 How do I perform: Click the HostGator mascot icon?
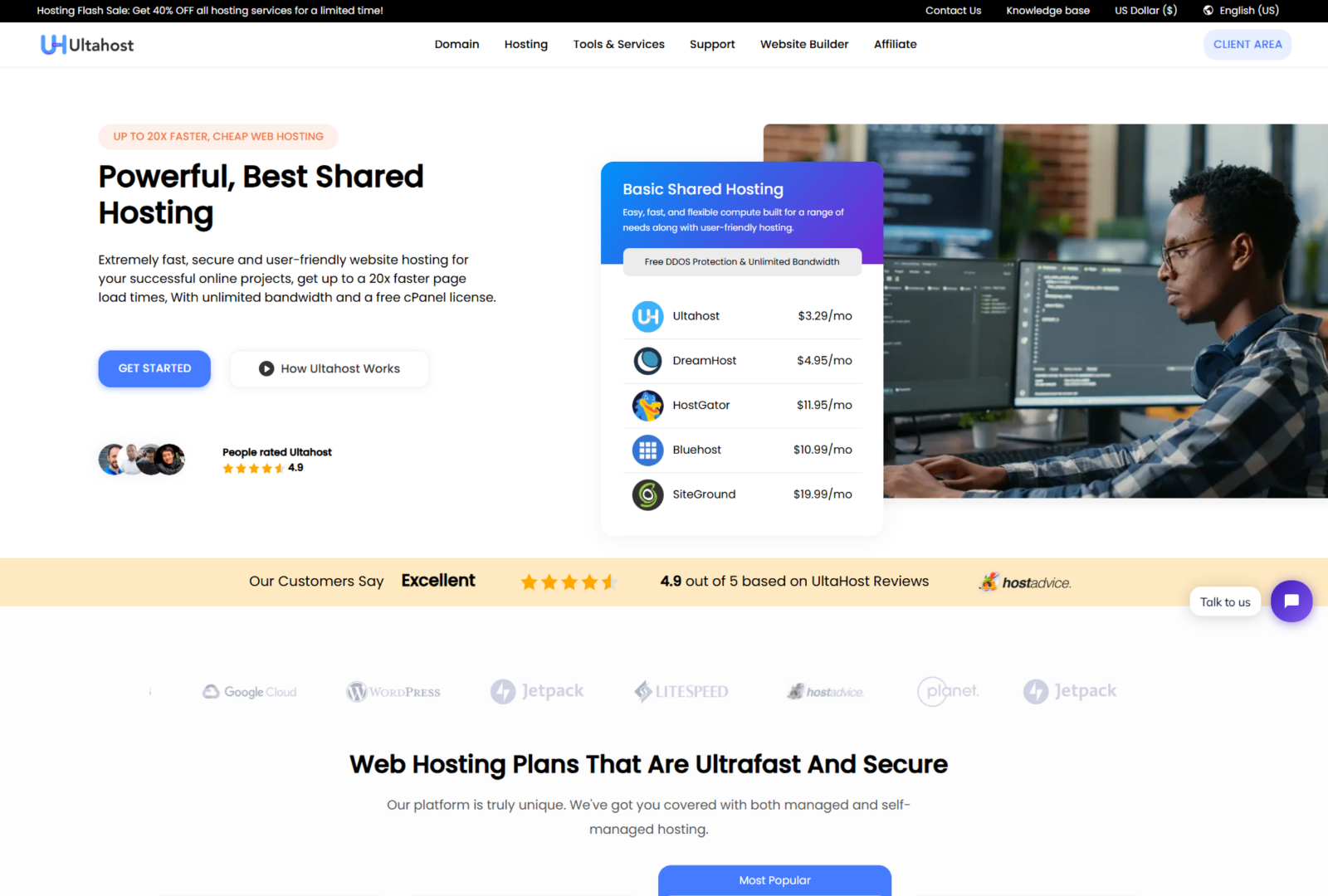647,406
